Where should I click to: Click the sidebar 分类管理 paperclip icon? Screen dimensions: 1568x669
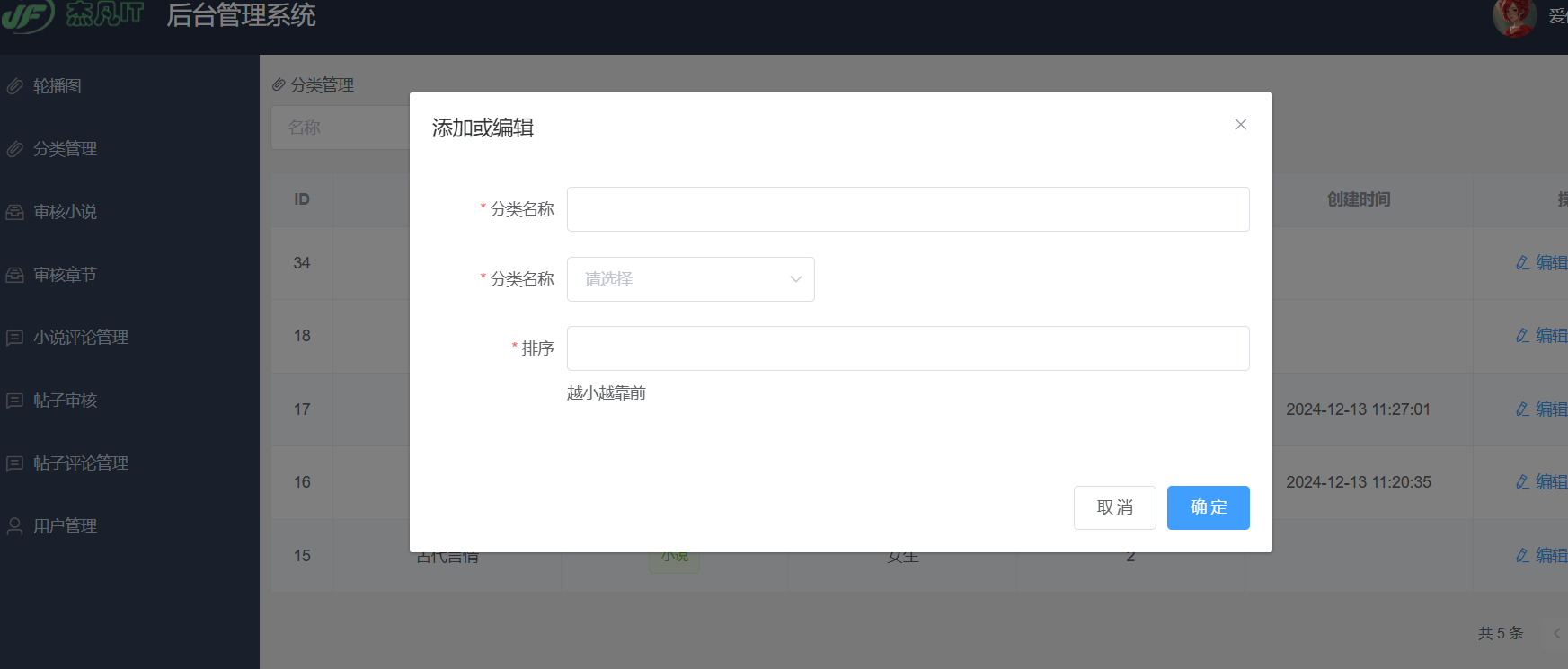pos(15,149)
